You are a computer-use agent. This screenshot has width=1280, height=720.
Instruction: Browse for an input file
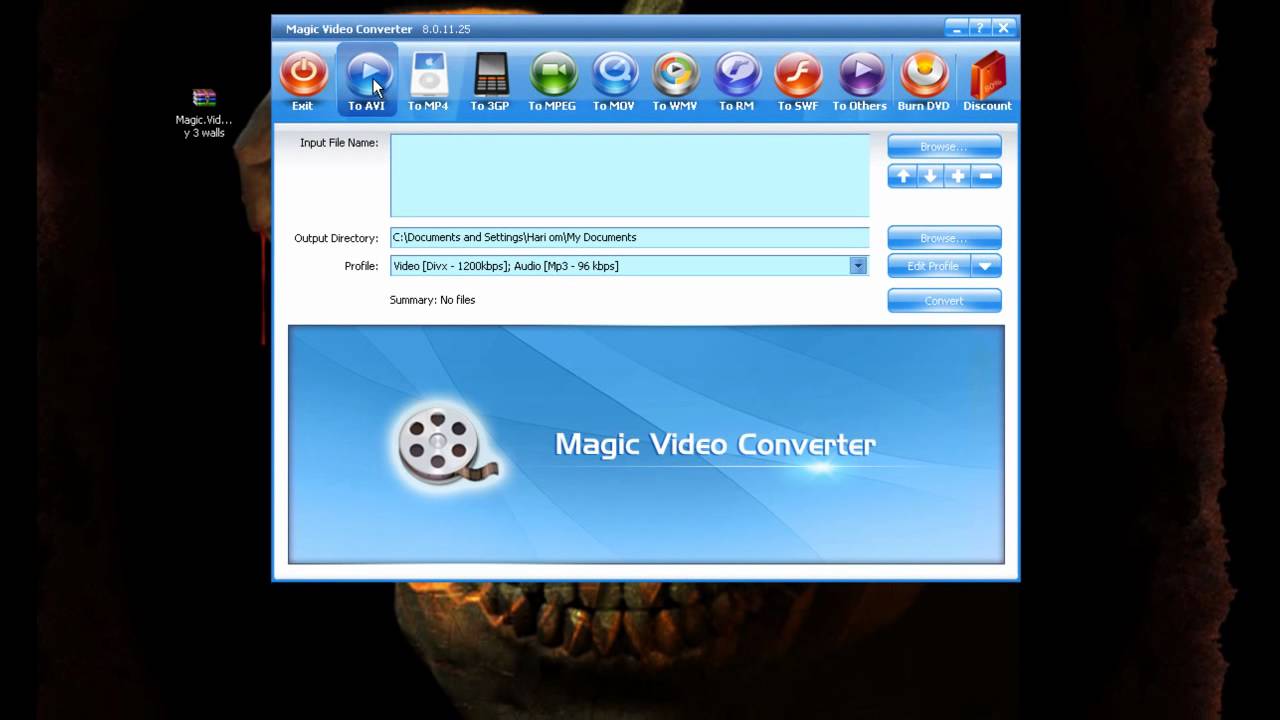(944, 146)
